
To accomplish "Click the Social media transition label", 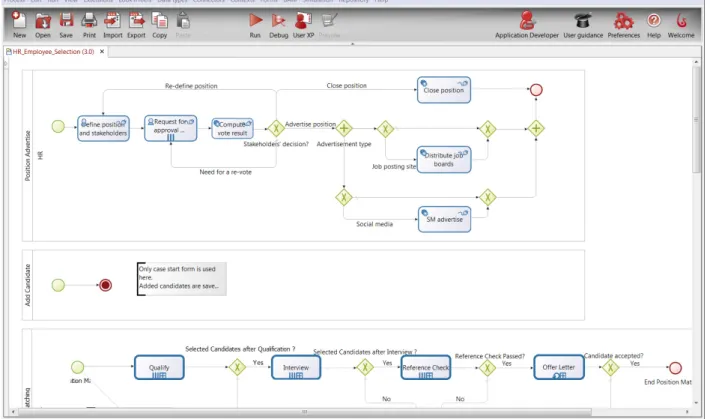I will click(374, 224).
